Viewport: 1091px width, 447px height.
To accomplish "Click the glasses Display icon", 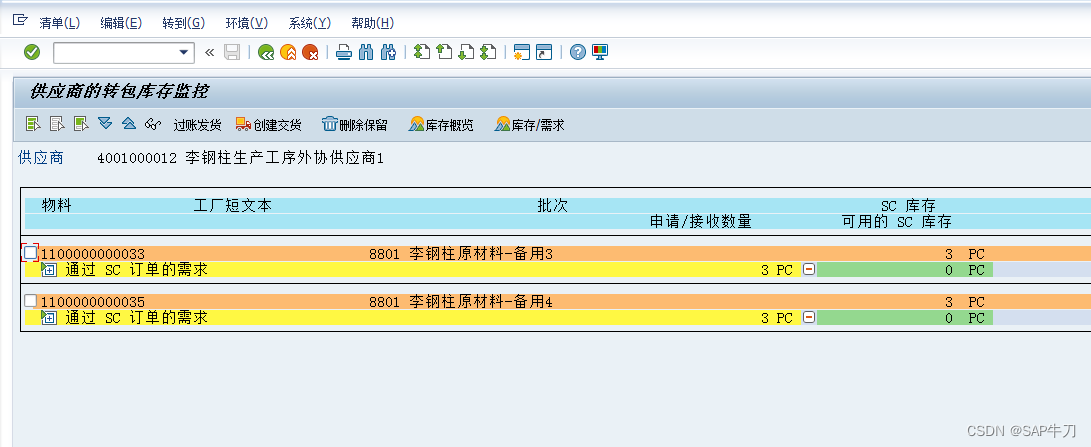I will pyautogui.click(x=153, y=124).
